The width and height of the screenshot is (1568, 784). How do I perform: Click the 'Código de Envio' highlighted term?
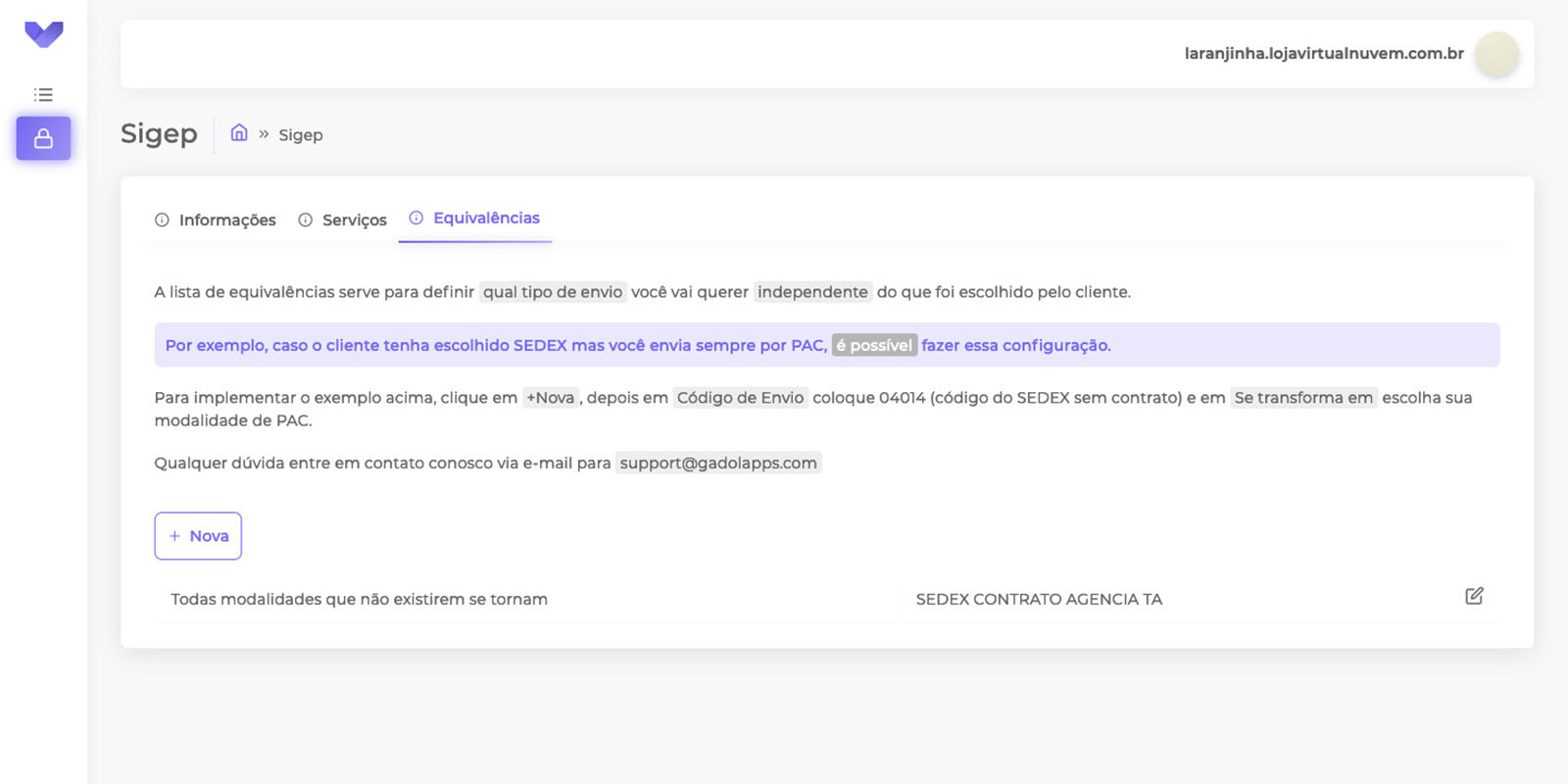click(x=741, y=397)
